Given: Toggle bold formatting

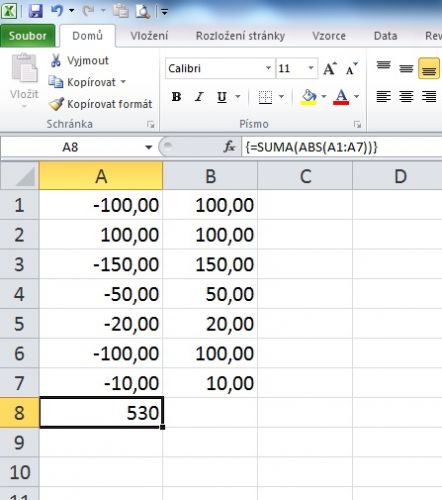Looking at the screenshot, I should (176, 97).
